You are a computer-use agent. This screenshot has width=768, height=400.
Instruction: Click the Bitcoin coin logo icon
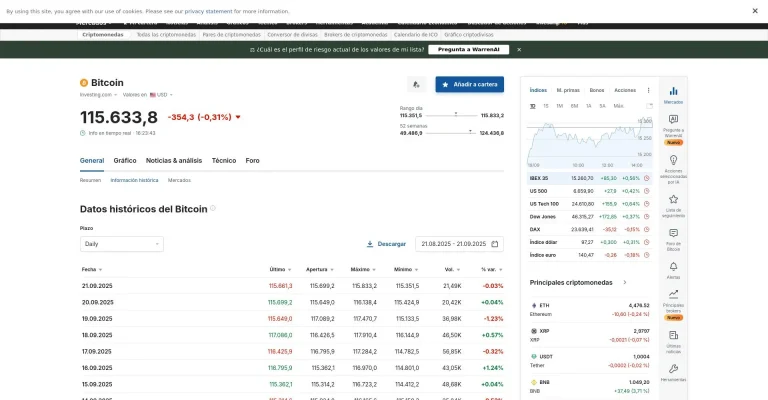tap(84, 83)
